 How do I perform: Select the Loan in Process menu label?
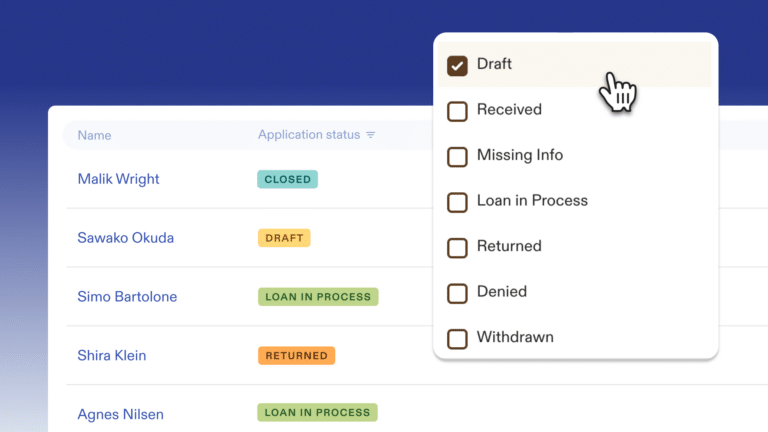(532, 201)
